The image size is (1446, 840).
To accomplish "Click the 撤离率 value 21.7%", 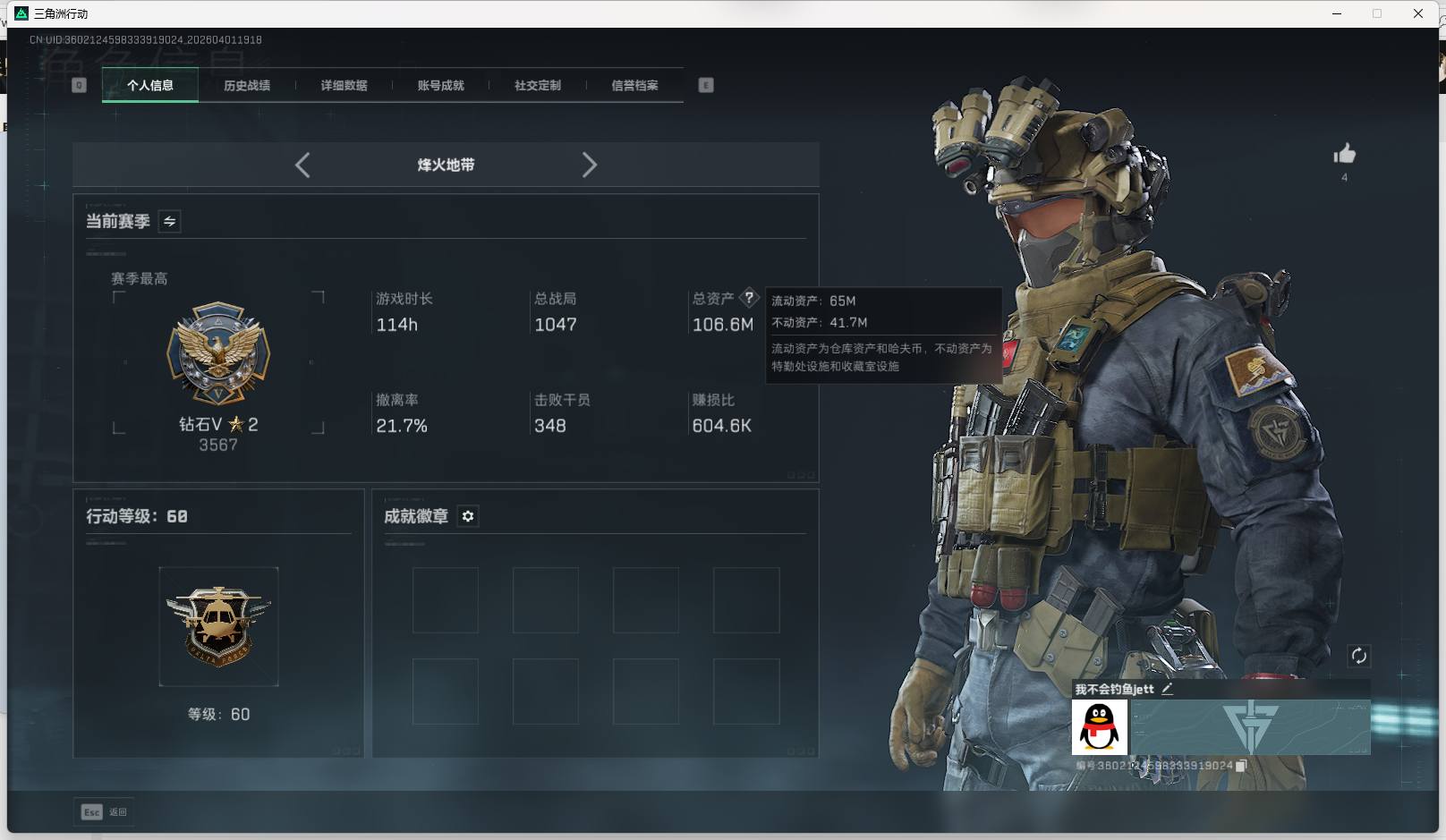I will 402,426.
